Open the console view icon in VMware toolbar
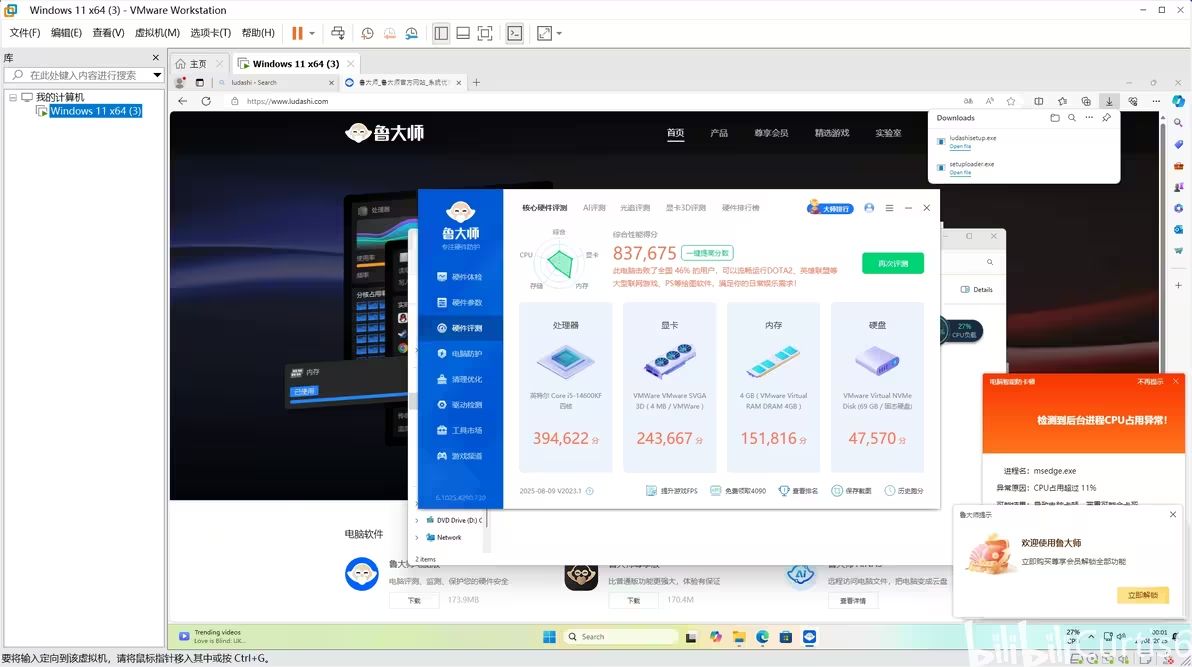Image resolution: width=1192 pixels, height=667 pixels. click(x=515, y=33)
